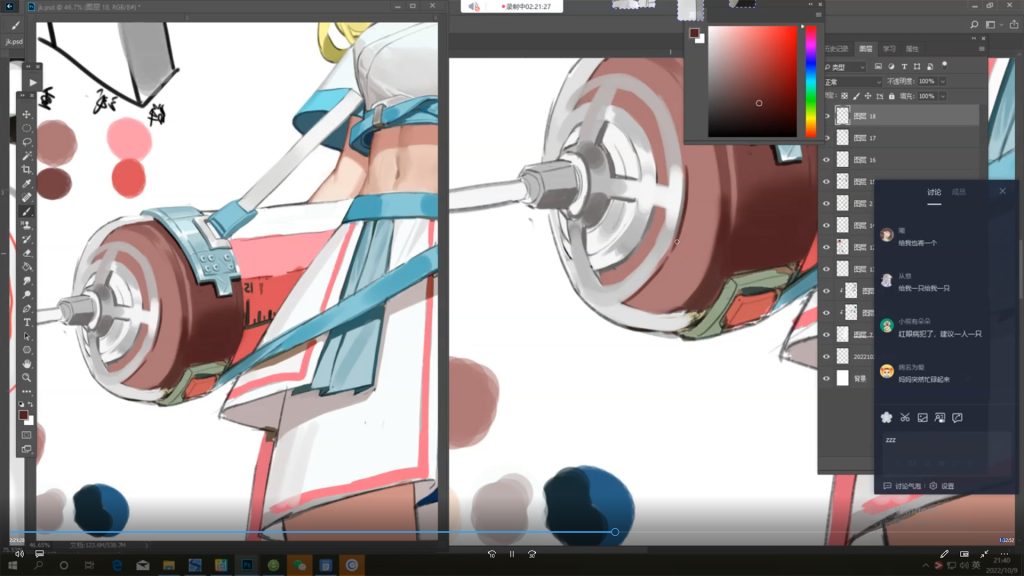Pause the video playback

pos(512,554)
